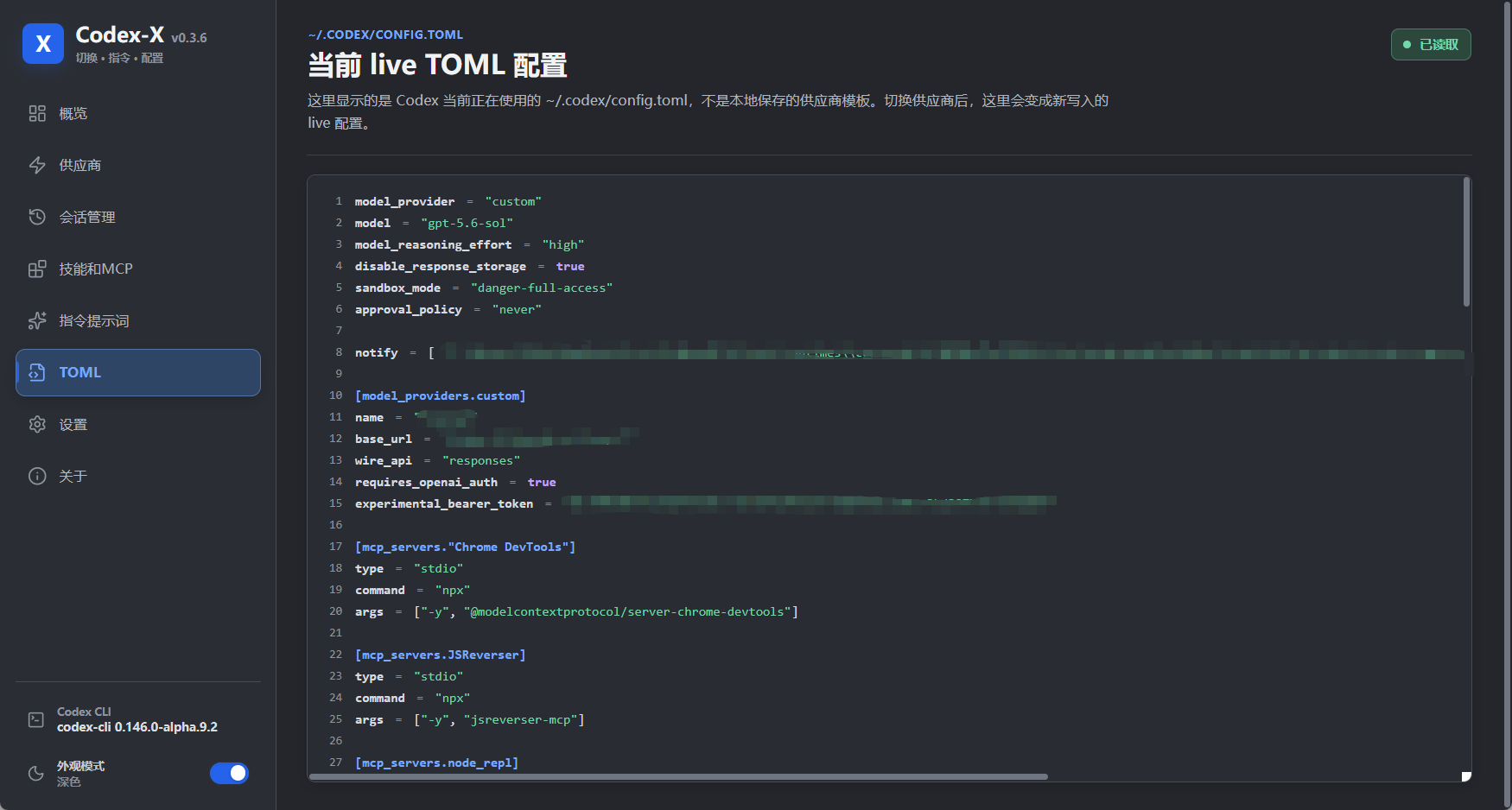Click the 已读取 status badge
This screenshot has width=1512, height=810.
[x=1431, y=45]
